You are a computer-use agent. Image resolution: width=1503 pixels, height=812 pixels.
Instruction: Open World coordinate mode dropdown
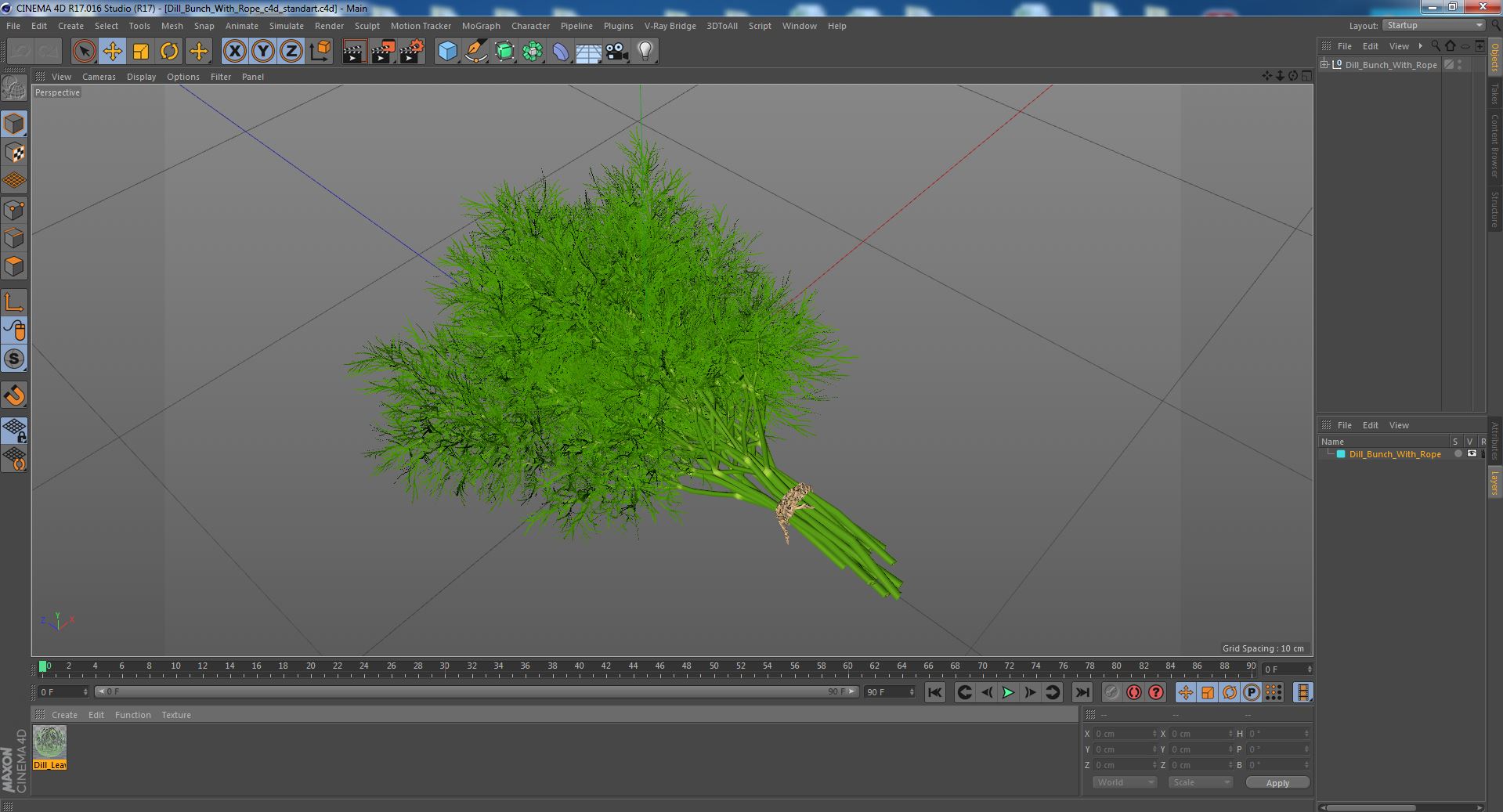1124,782
